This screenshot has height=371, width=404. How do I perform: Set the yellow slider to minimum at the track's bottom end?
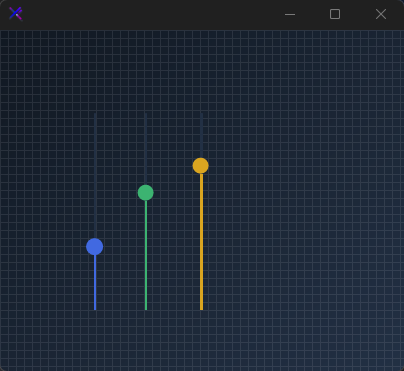tap(201, 309)
